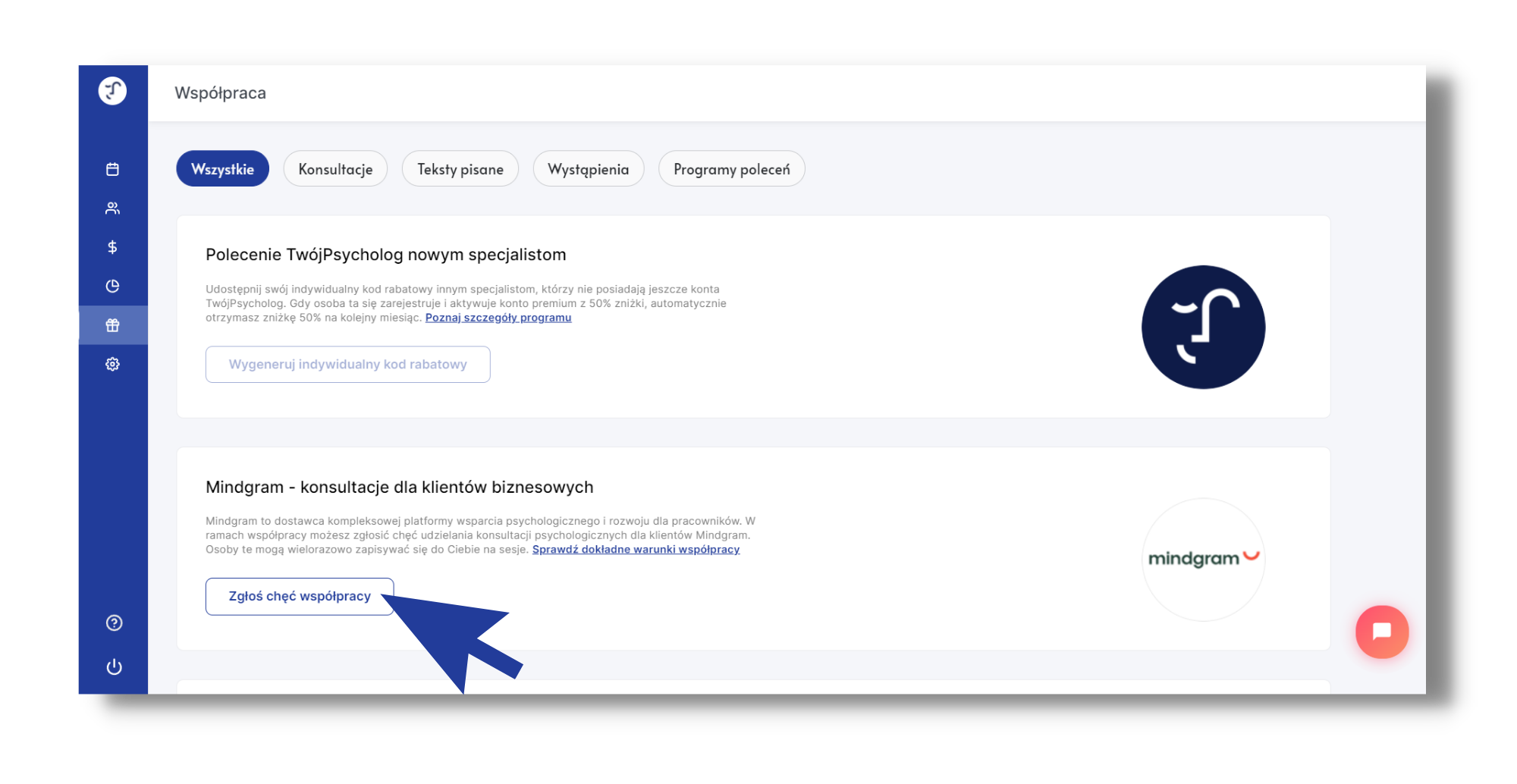
Task: Open the Sprawdź dokładne warunki współpracy link
Action: (x=636, y=550)
